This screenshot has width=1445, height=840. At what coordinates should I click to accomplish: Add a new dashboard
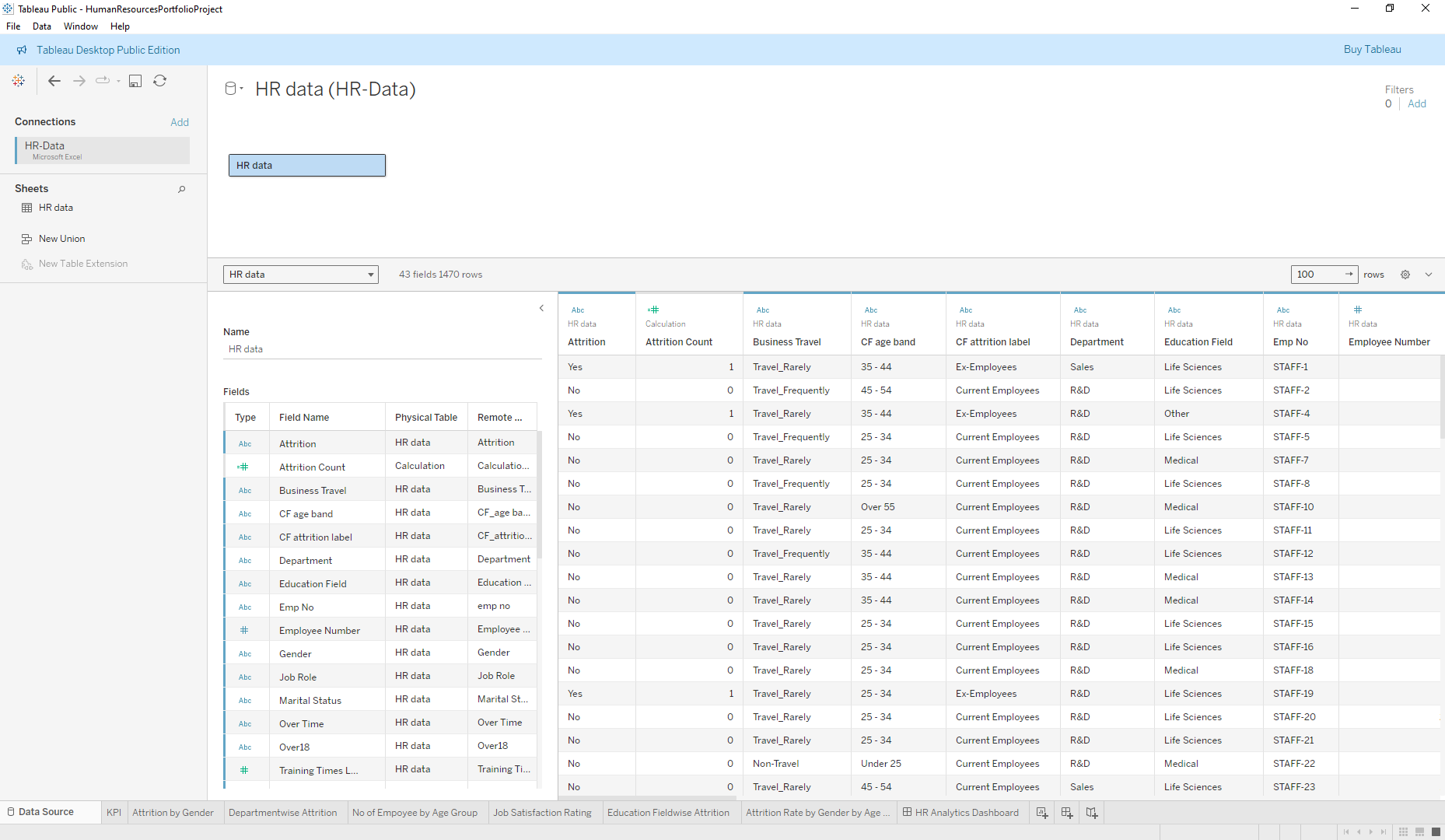click(1067, 813)
